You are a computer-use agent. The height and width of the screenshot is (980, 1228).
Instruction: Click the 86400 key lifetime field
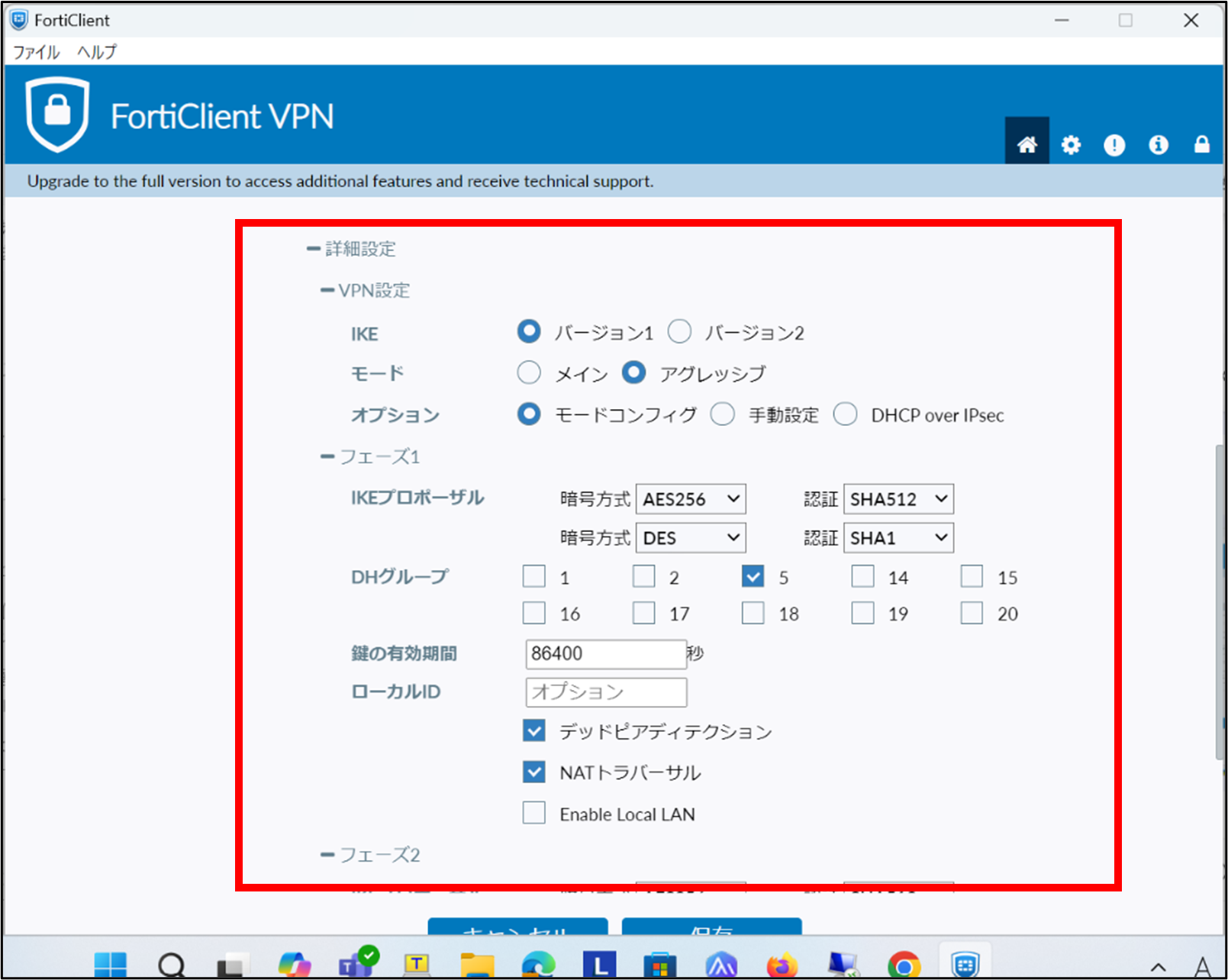606,654
